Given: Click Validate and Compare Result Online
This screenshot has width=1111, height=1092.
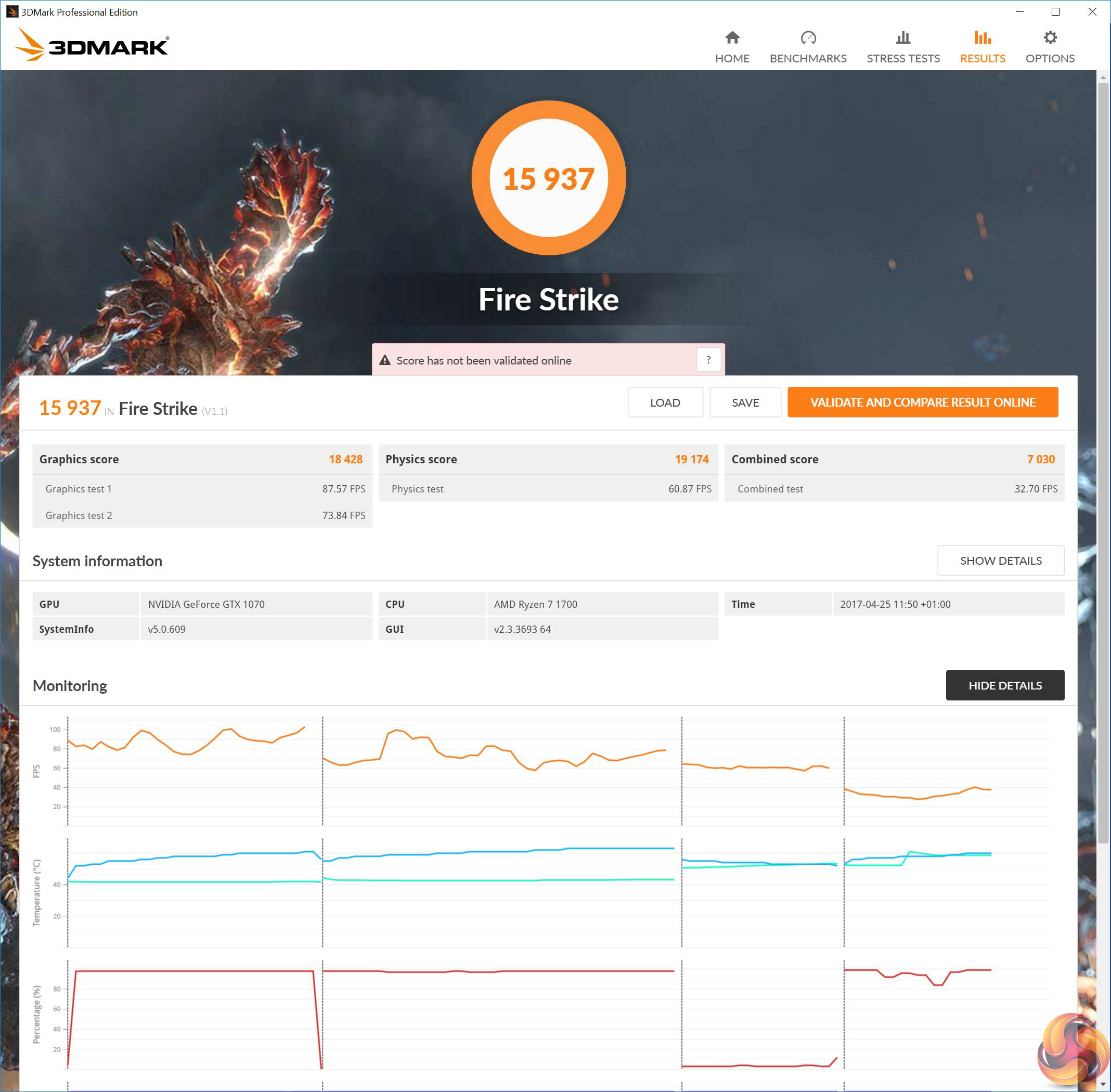Looking at the screenshot, I should click(x=922, y=402).
